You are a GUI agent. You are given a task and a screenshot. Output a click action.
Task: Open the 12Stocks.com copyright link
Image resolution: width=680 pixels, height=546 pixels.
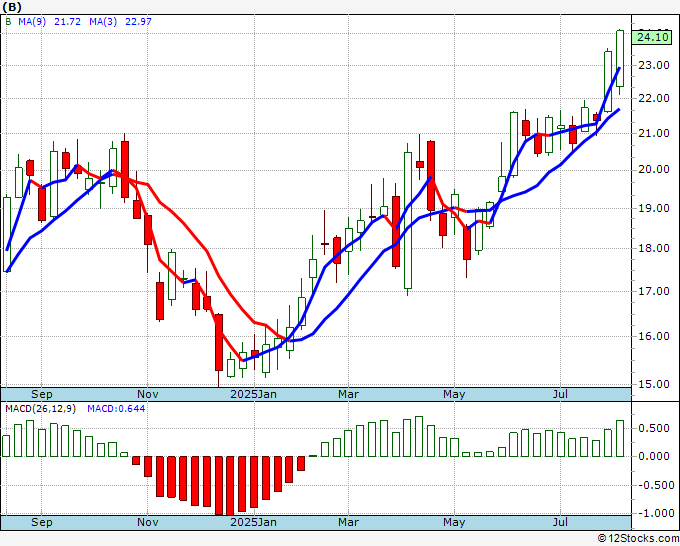click(x=638, y=539)
